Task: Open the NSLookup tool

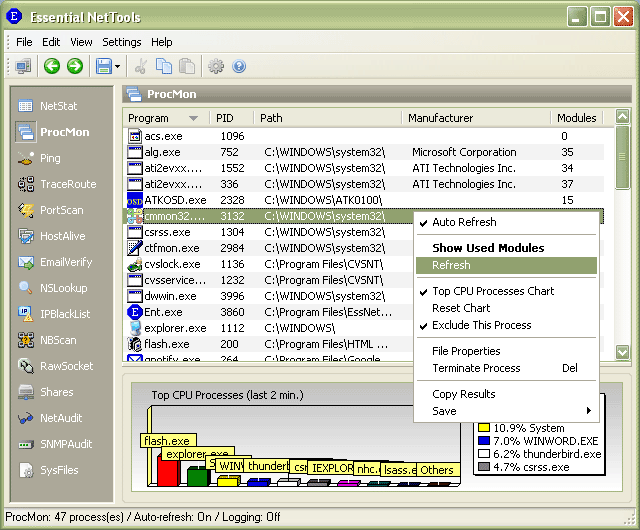Action: 53,288
